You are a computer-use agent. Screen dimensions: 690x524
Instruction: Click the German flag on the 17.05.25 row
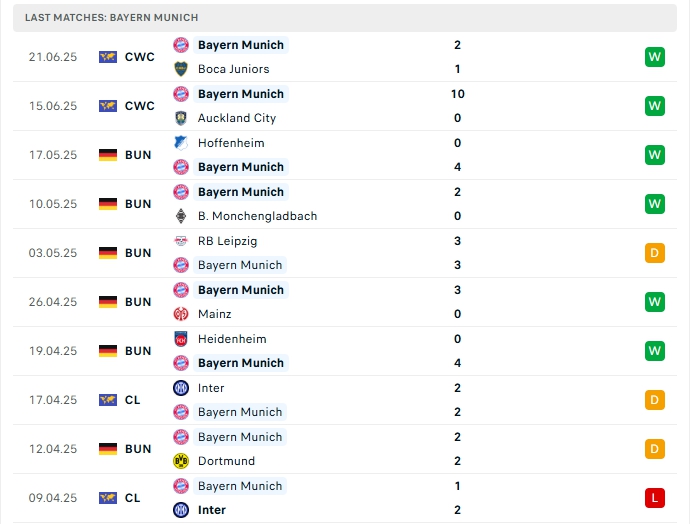tap(108, 155)
